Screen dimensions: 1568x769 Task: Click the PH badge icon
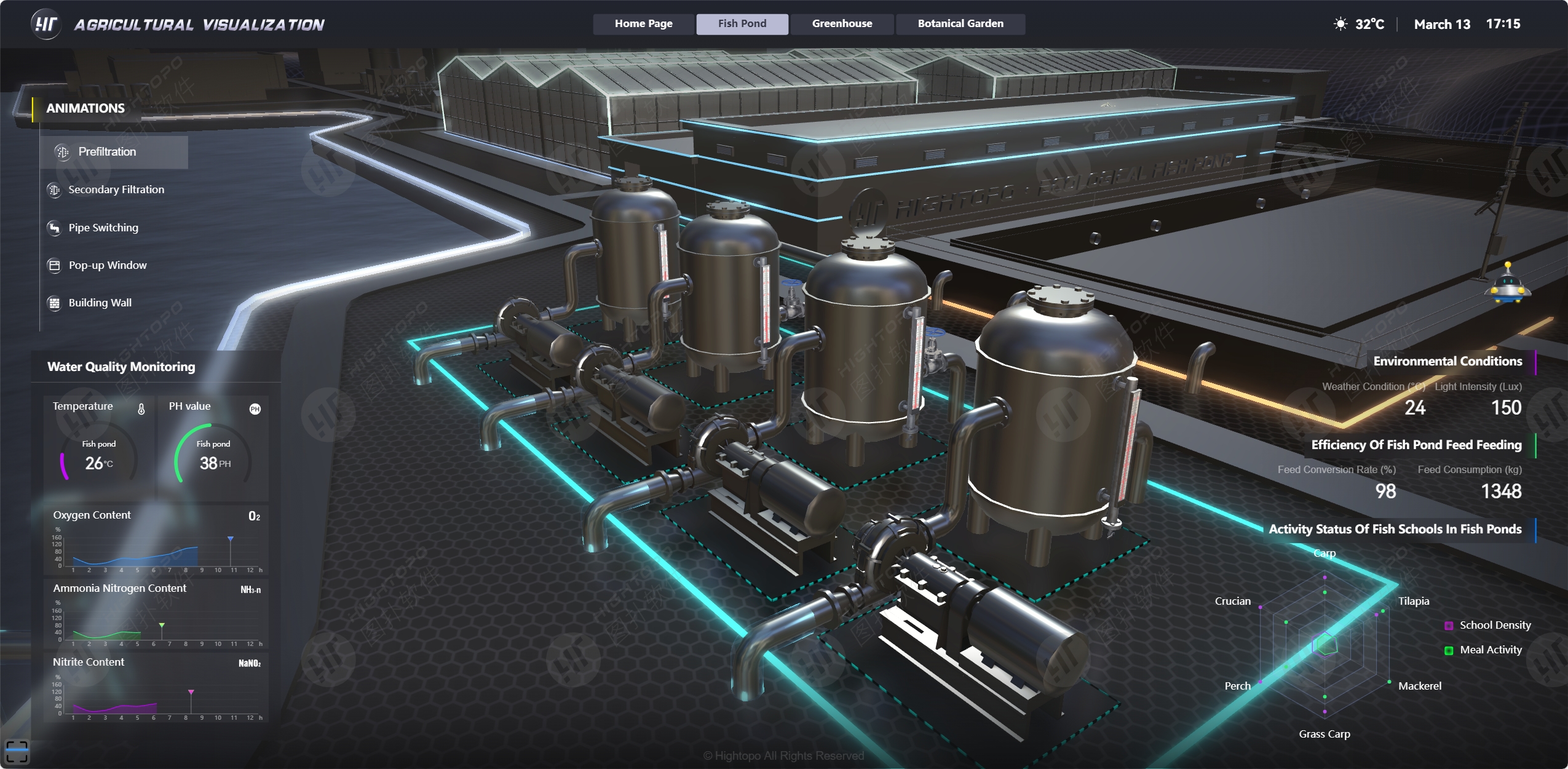coord(255,409)
